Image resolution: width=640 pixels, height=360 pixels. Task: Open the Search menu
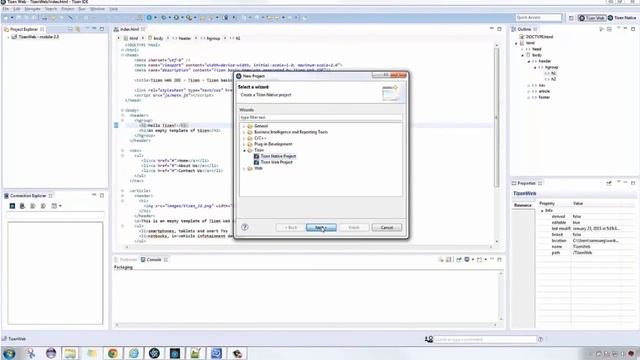pyautogui.click(x=51, y=9)
